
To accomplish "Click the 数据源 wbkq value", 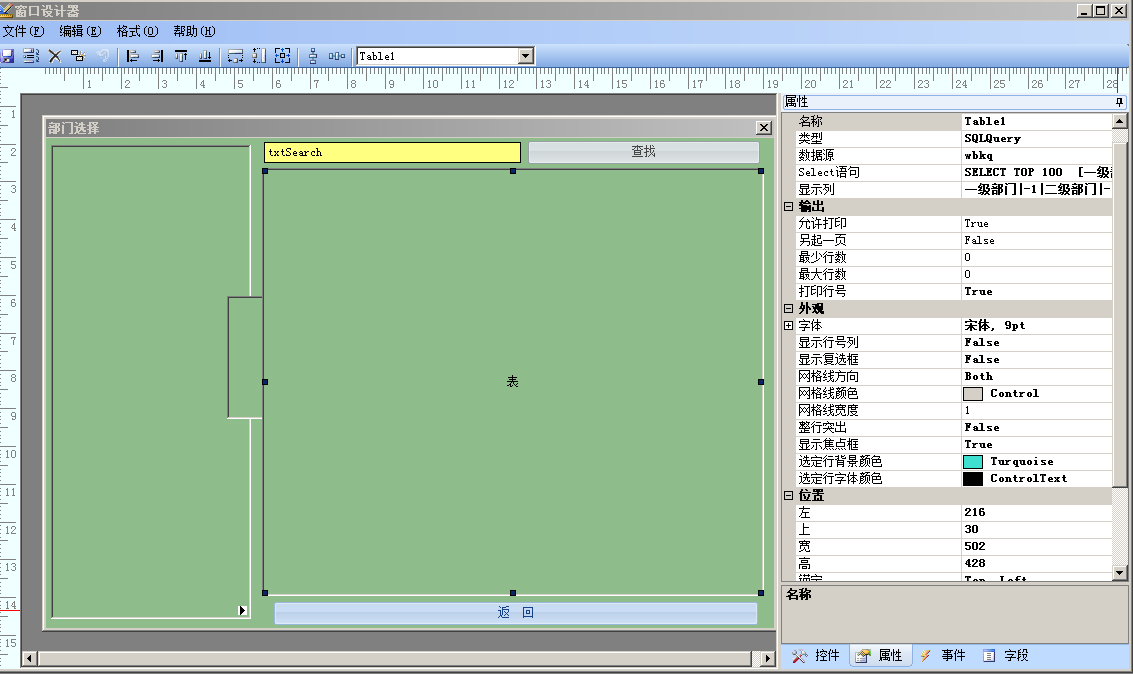I will [x=1036, y=155].
